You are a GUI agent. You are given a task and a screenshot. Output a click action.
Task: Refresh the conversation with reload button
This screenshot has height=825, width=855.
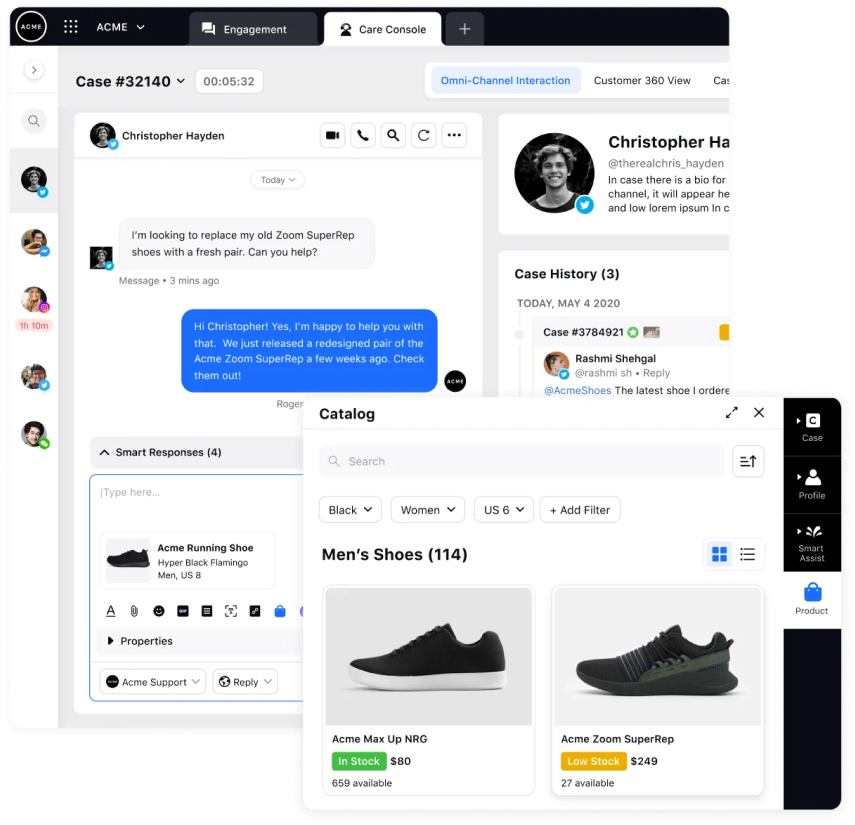pyautogui.click(x=424, y=135)
